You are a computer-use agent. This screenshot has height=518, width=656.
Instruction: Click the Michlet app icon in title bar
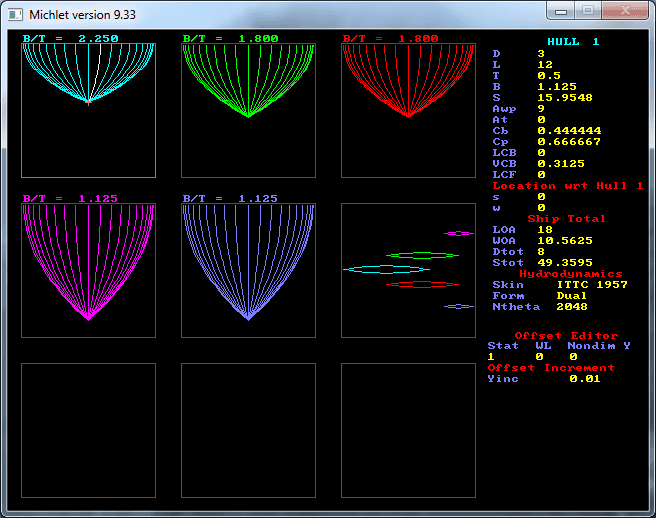(x=15, y=15)
